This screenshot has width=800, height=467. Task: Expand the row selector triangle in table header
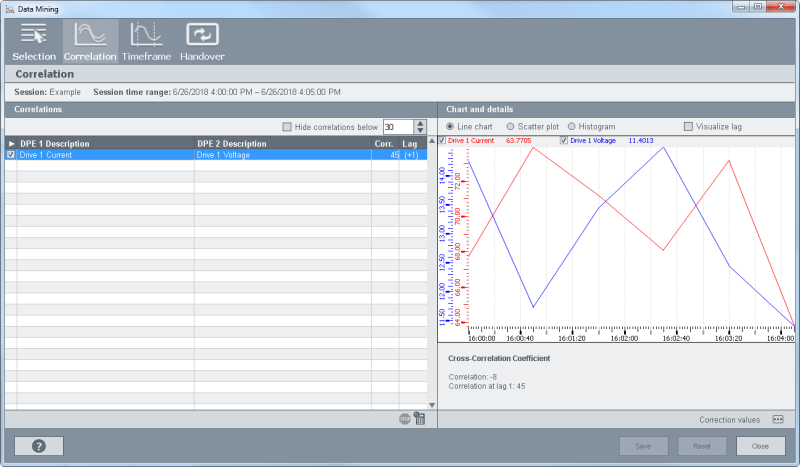point(11,144)
